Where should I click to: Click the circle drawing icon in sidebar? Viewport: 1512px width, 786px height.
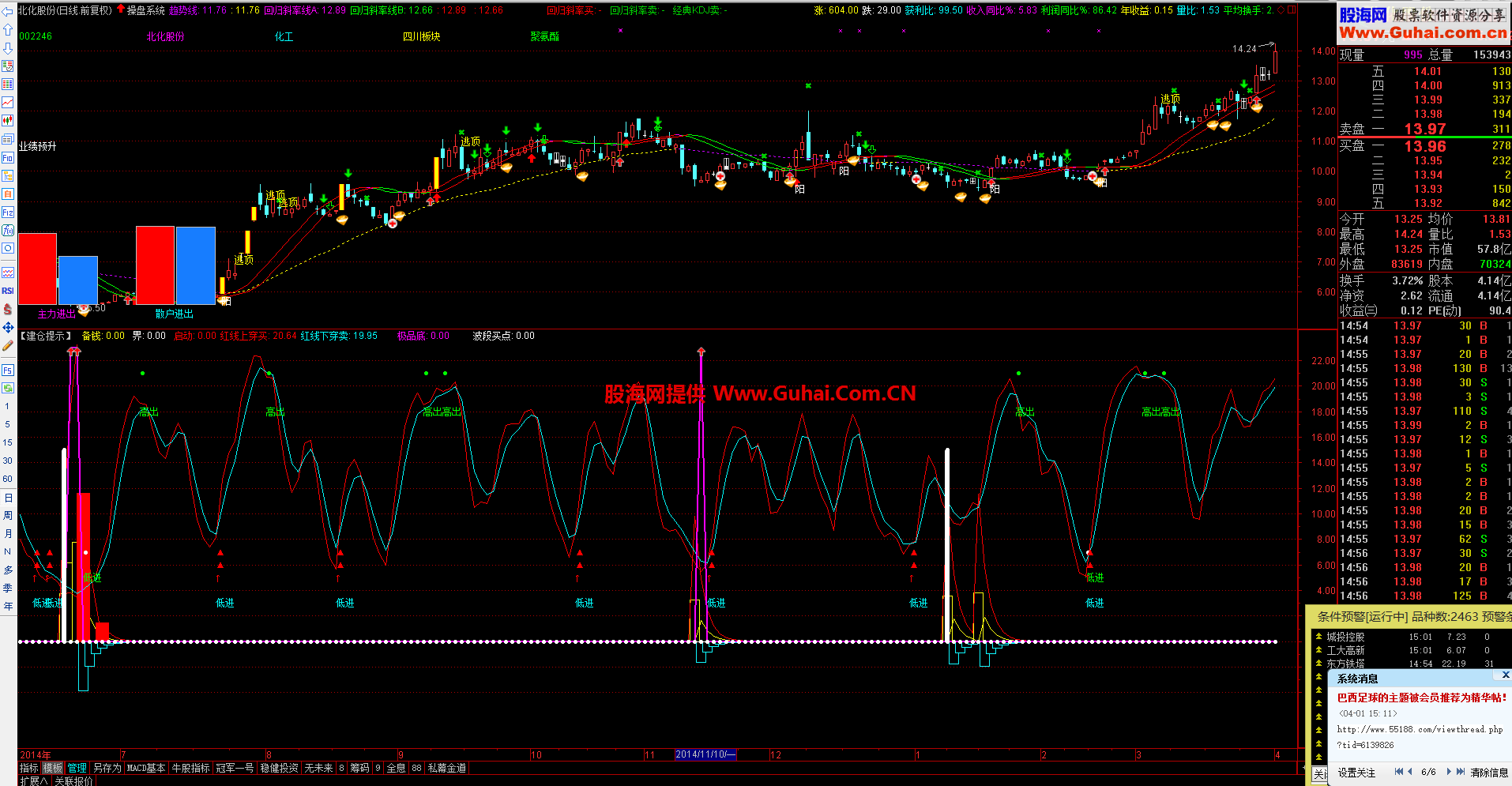(x=8, y=248)
